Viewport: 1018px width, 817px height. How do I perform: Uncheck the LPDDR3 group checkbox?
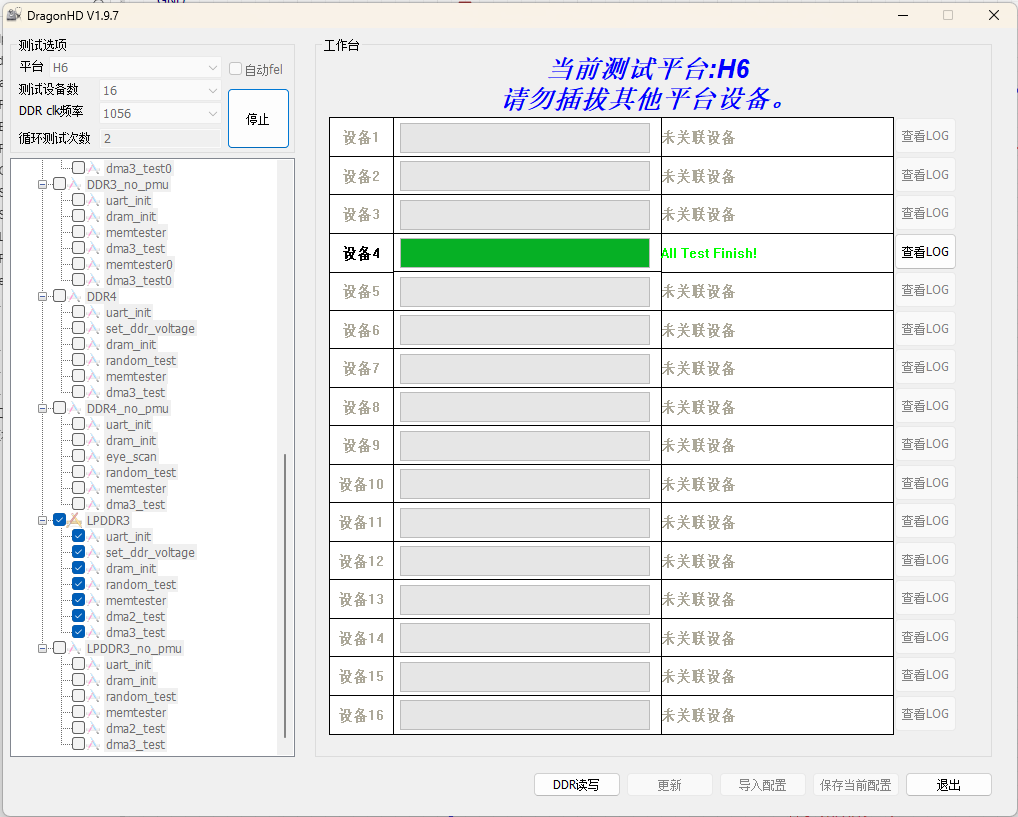coord(60,520)
